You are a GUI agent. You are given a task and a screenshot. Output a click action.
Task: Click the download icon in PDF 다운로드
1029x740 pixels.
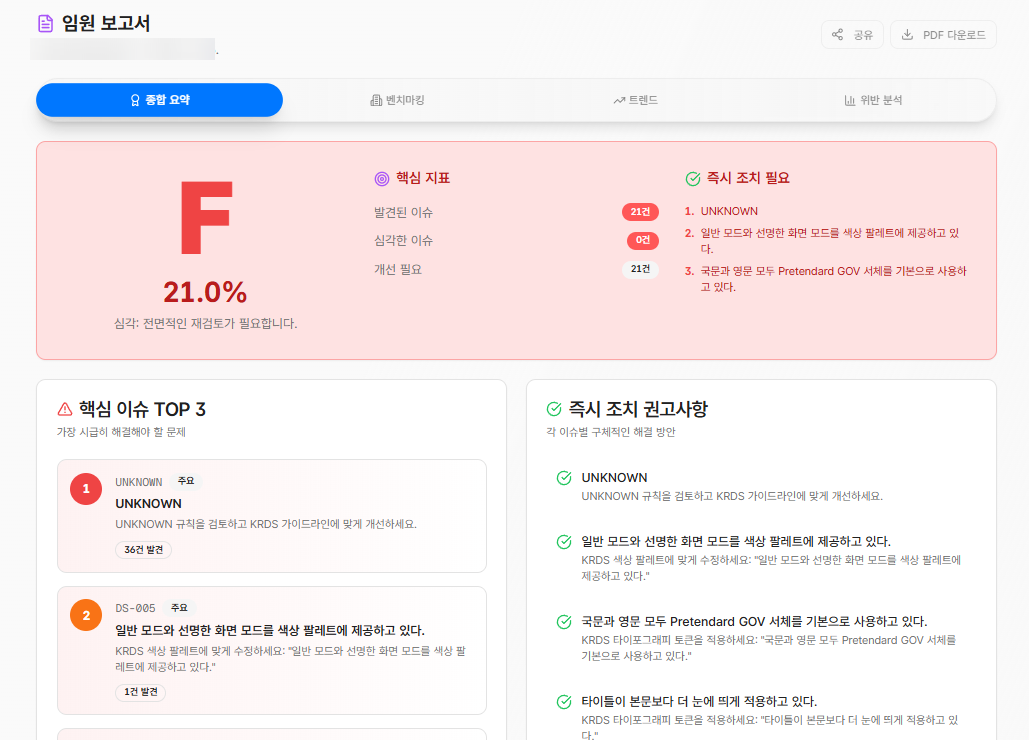[x=907, y=35]
